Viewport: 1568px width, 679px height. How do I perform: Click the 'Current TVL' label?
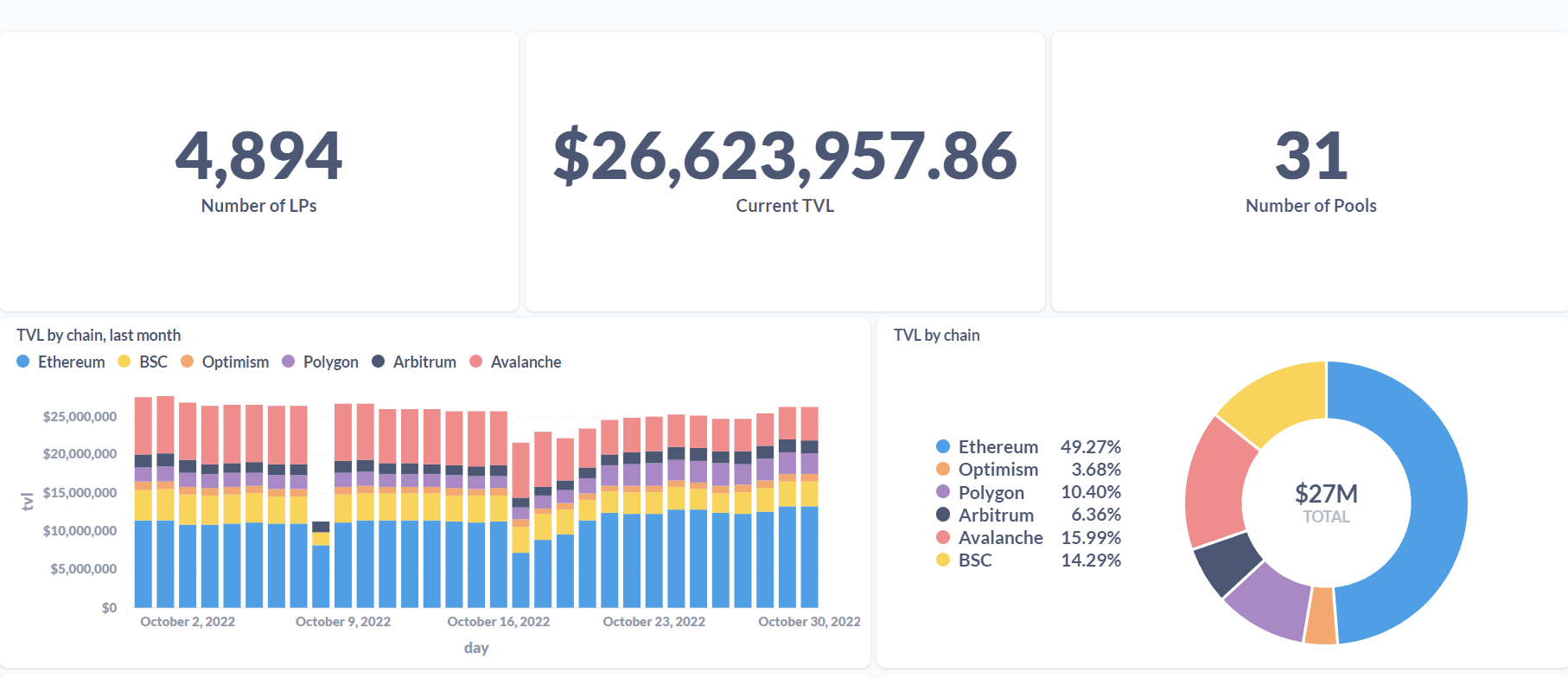click(x=785, y=206)
